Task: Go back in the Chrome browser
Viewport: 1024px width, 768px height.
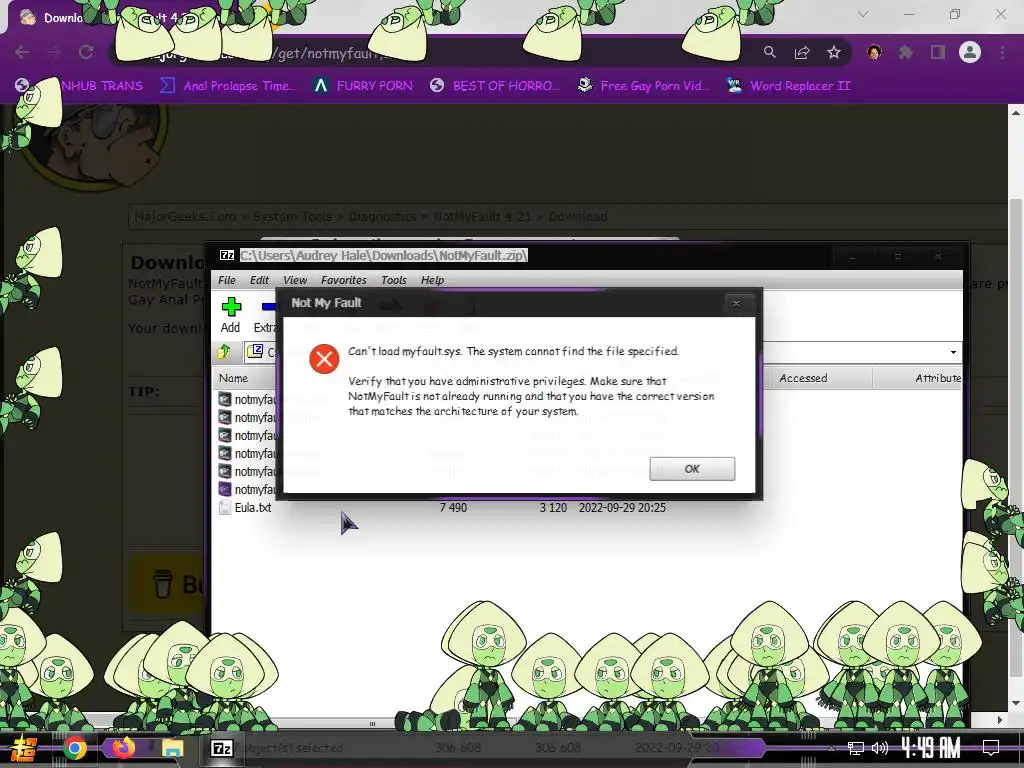Action: click(x=22, y=52)
